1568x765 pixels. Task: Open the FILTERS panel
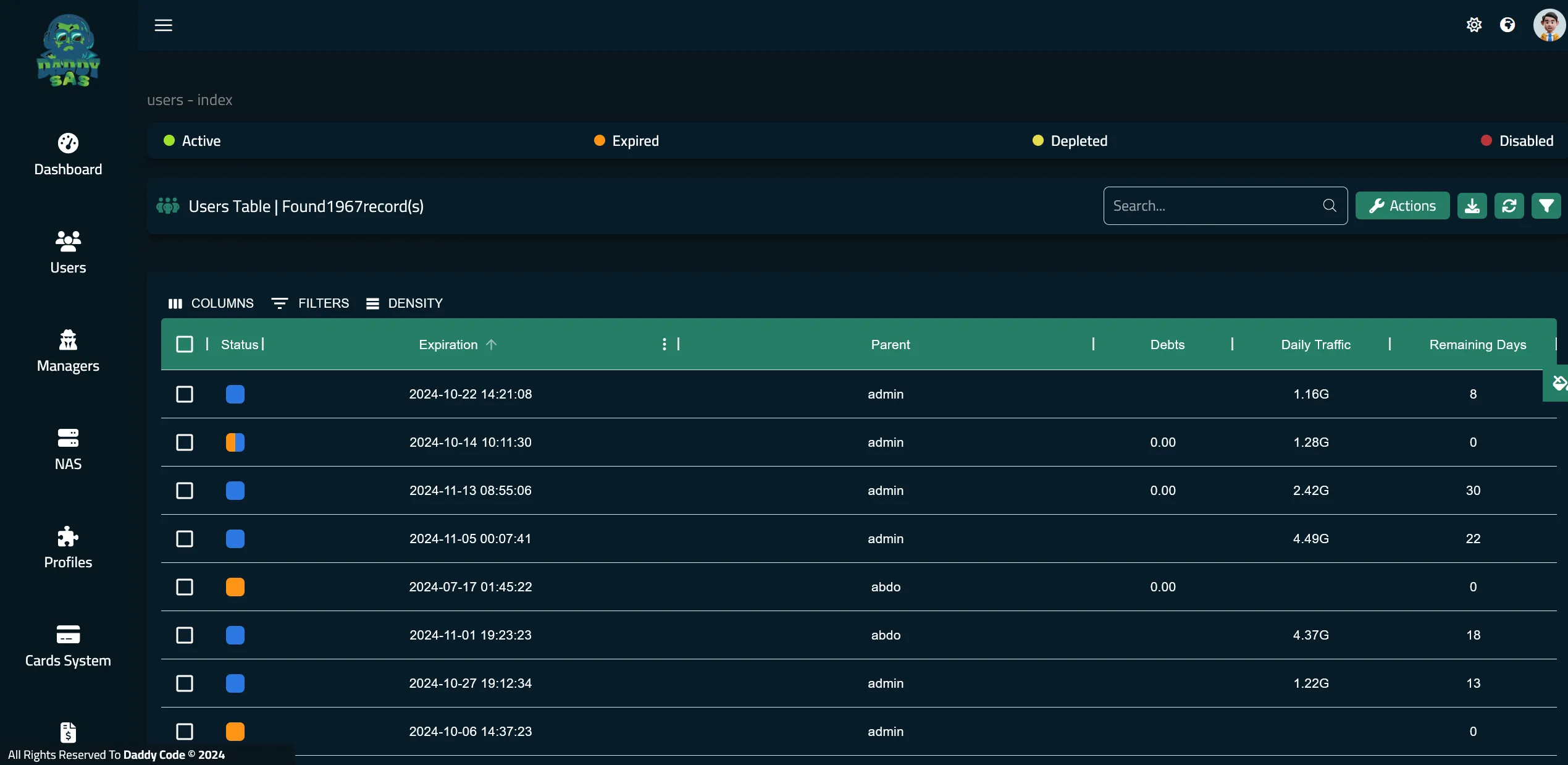point(310,303)
